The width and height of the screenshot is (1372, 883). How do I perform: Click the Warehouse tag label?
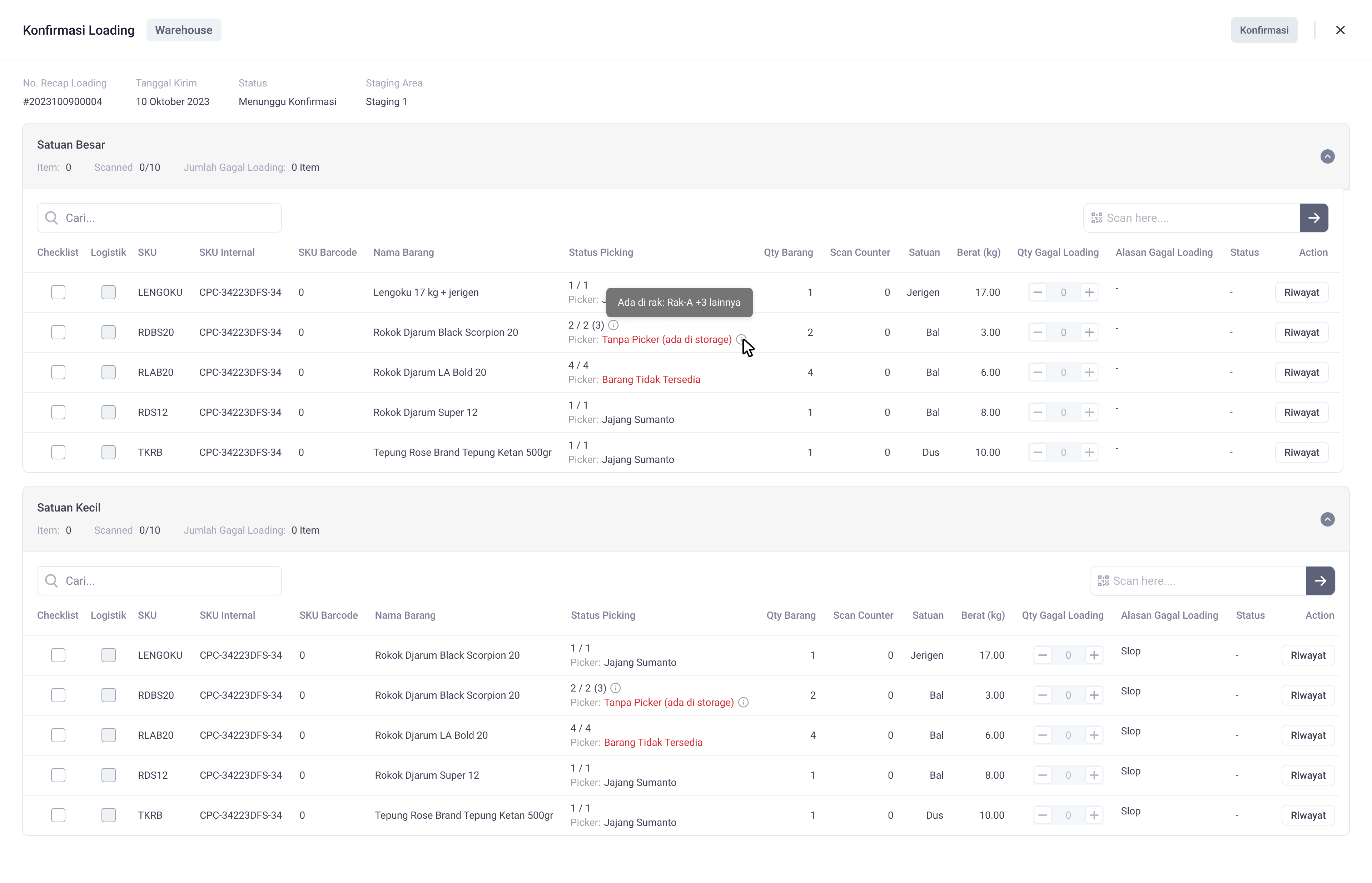183,30
